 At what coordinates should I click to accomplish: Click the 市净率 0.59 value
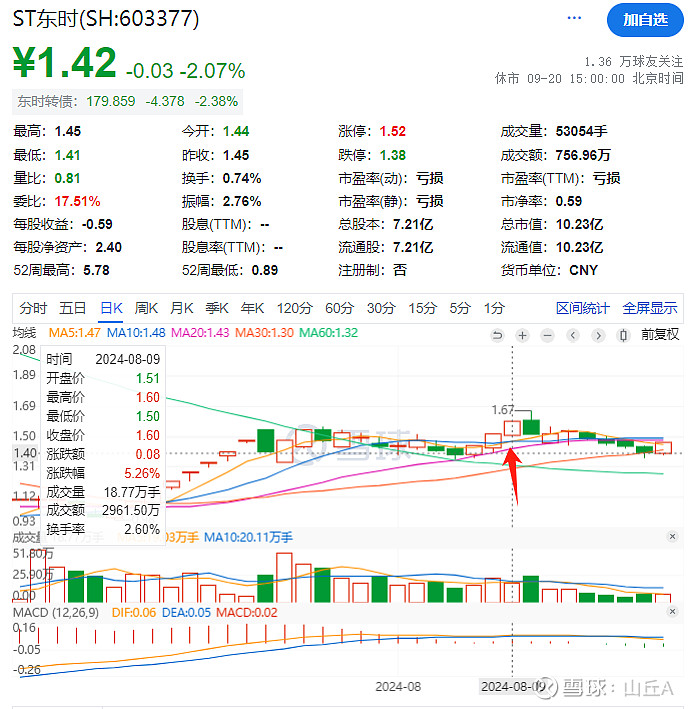(568, 201)
